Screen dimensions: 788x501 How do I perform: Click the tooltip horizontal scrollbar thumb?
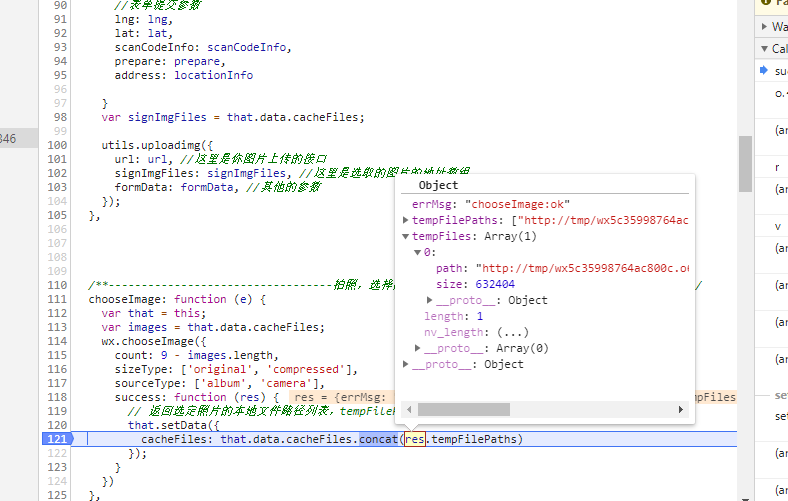464,410
